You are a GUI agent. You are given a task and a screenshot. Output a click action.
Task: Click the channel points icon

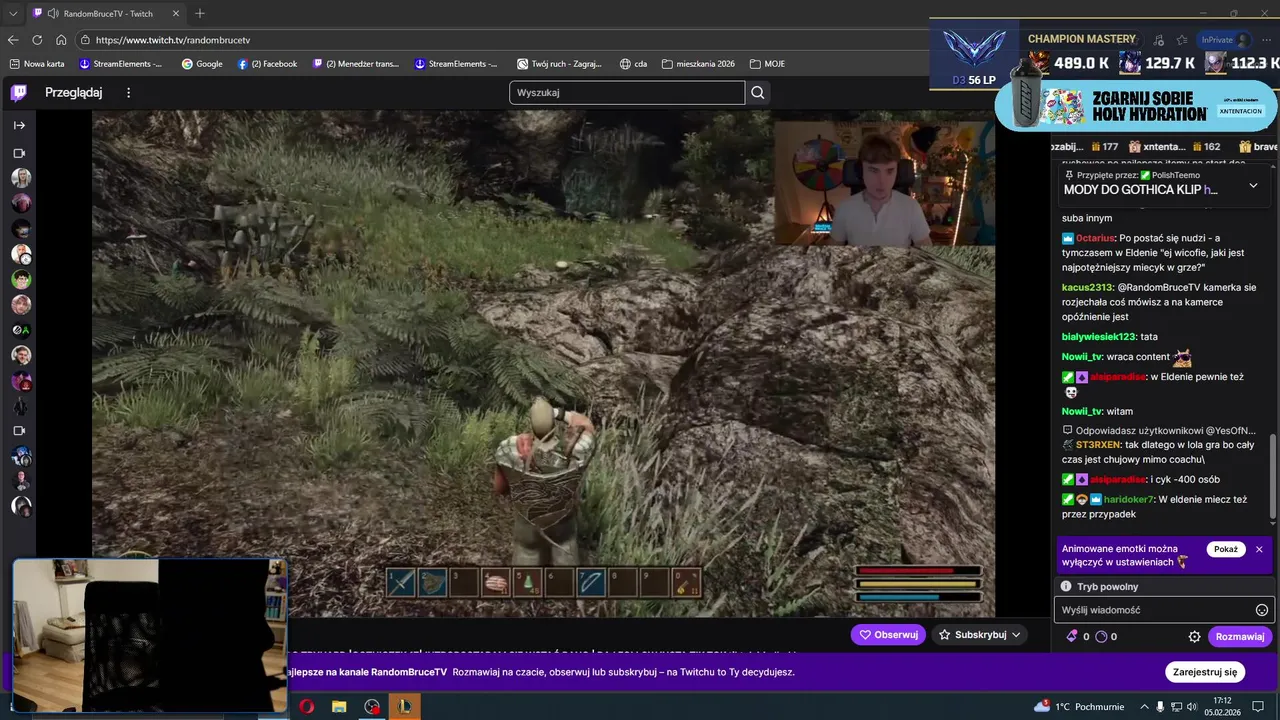click(x=1102, y=636)
